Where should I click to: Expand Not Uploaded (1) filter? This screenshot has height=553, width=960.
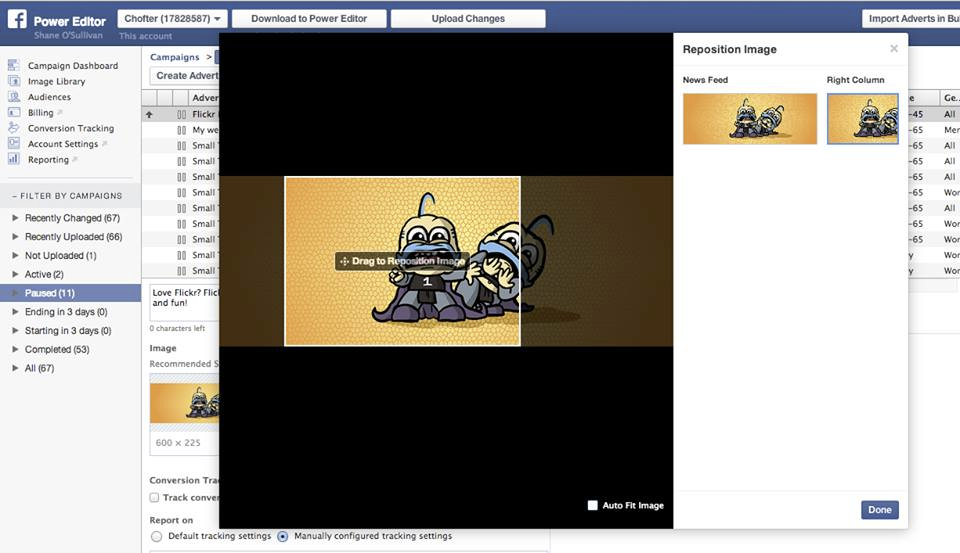[15, 255]
